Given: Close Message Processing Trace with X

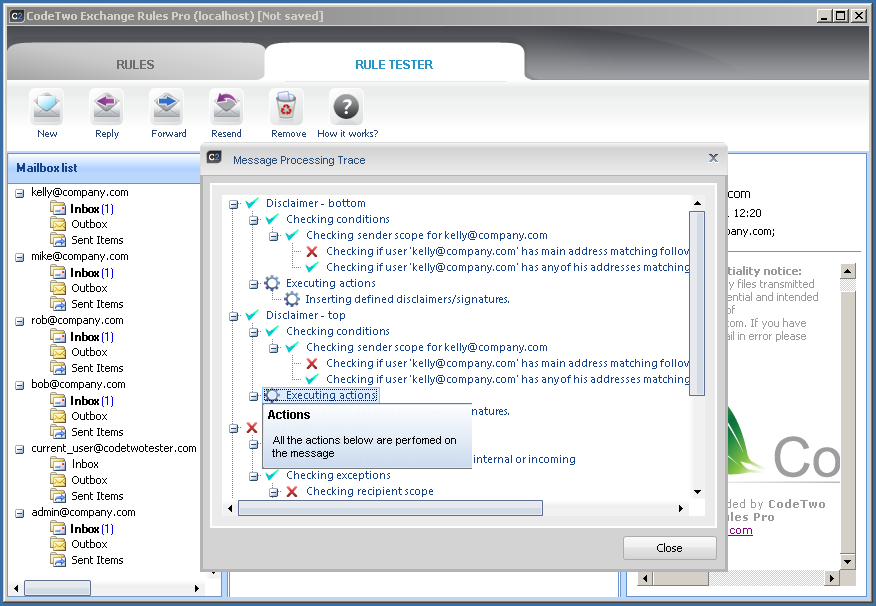Looking at the screenshot, I should (713, 158).
